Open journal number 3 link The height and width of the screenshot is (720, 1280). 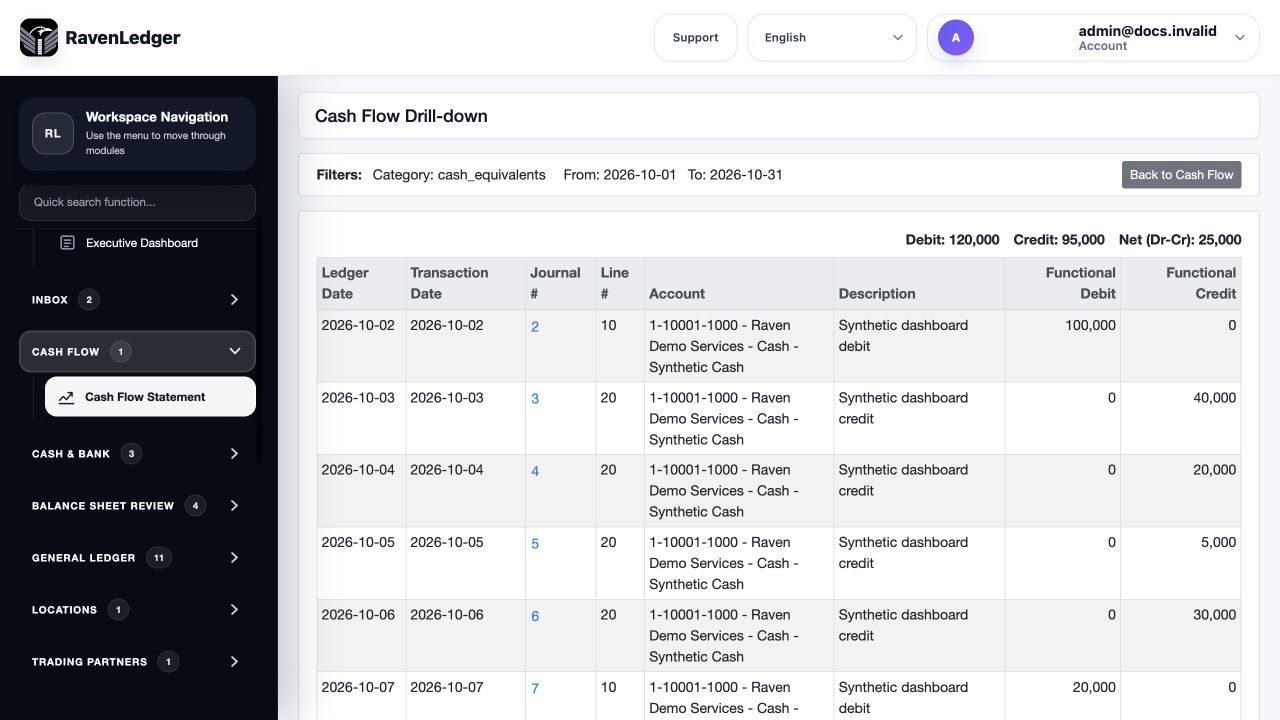(x=535, y=399)
